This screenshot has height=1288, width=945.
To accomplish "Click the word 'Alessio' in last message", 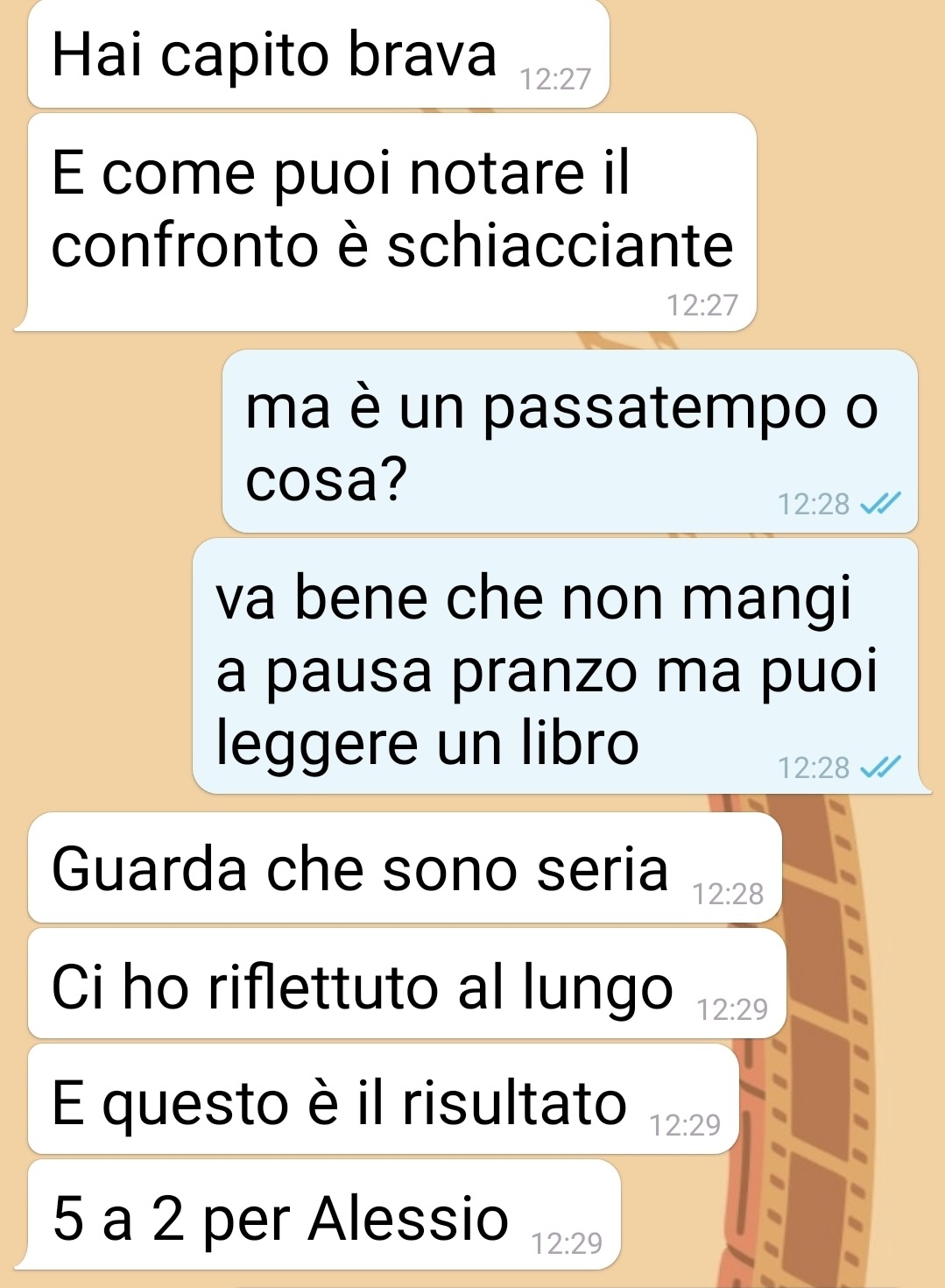I will 408,1218.
